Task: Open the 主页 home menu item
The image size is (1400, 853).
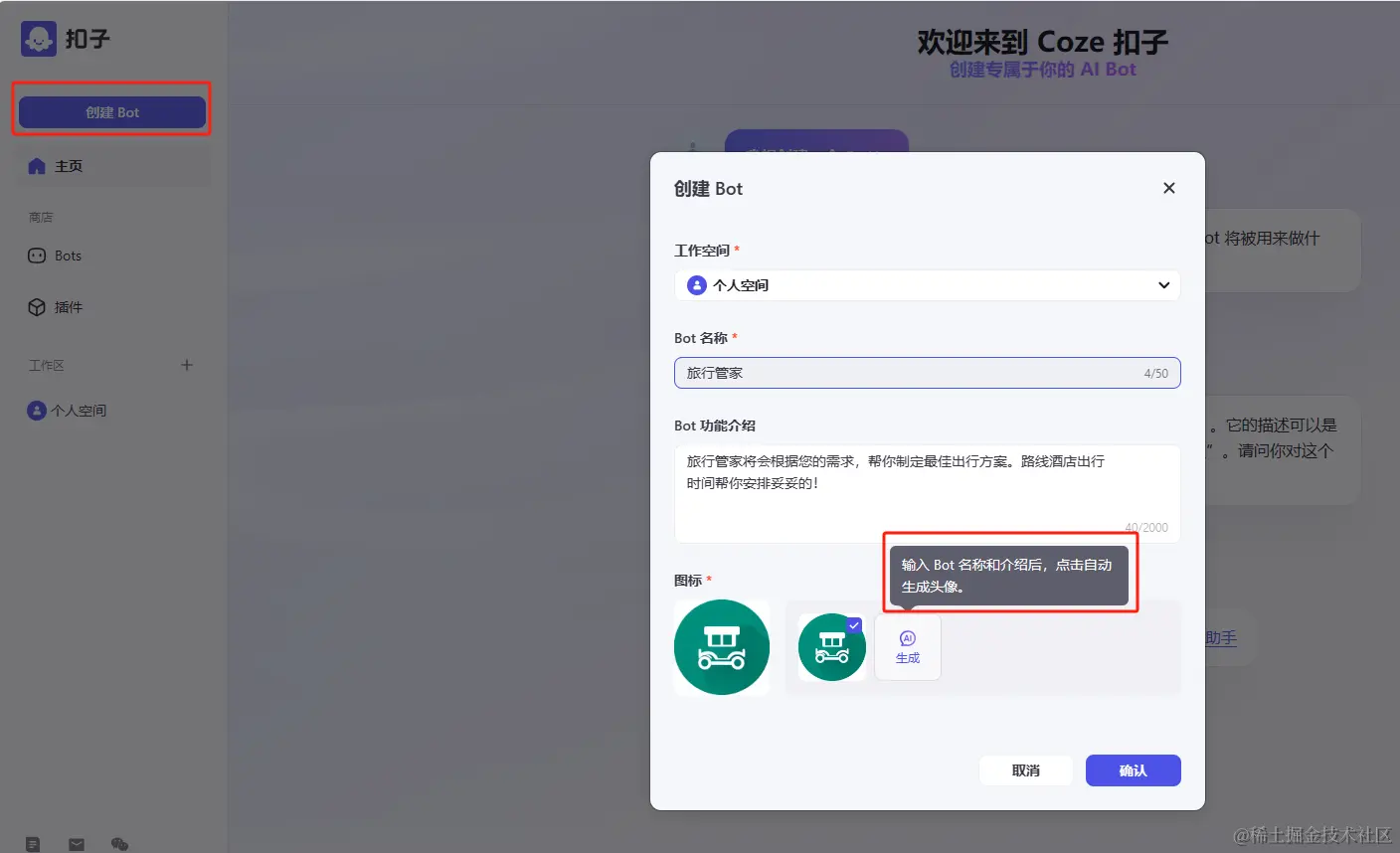Action: [111, 166]
